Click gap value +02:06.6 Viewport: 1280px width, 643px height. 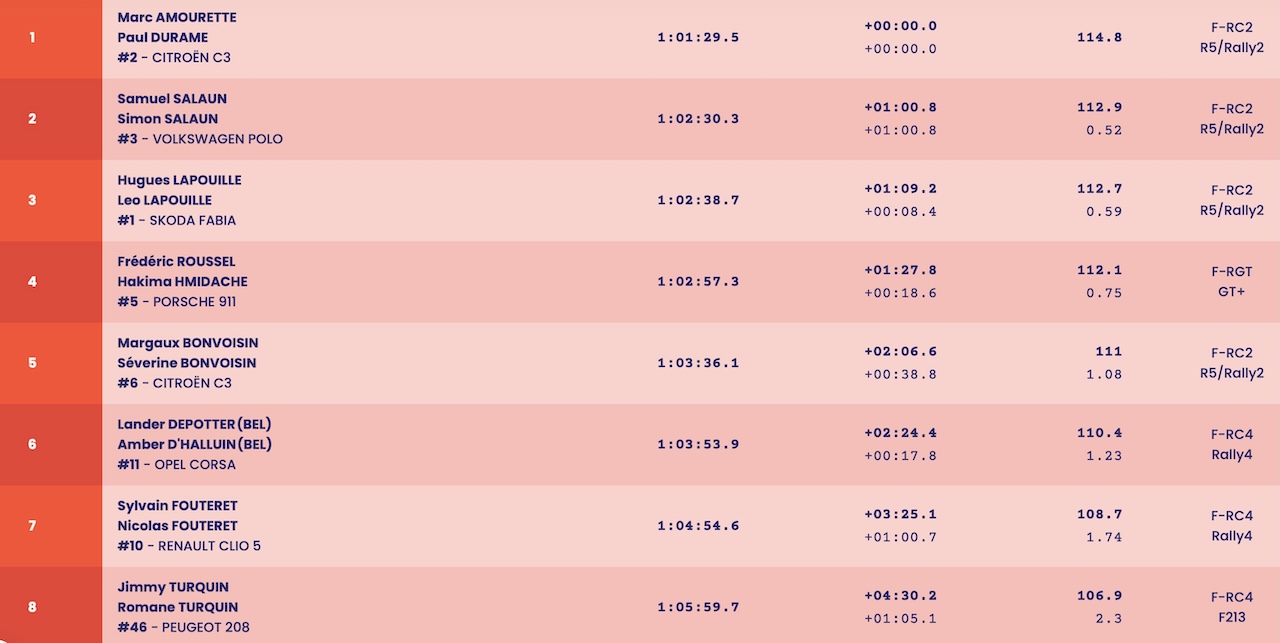[900, 352]
